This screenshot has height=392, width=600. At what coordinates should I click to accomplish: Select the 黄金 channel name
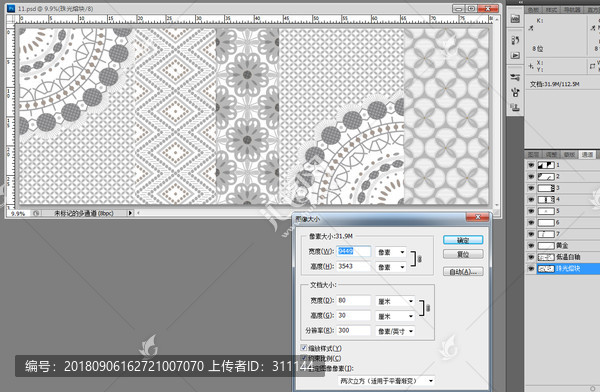pos(562,245)
